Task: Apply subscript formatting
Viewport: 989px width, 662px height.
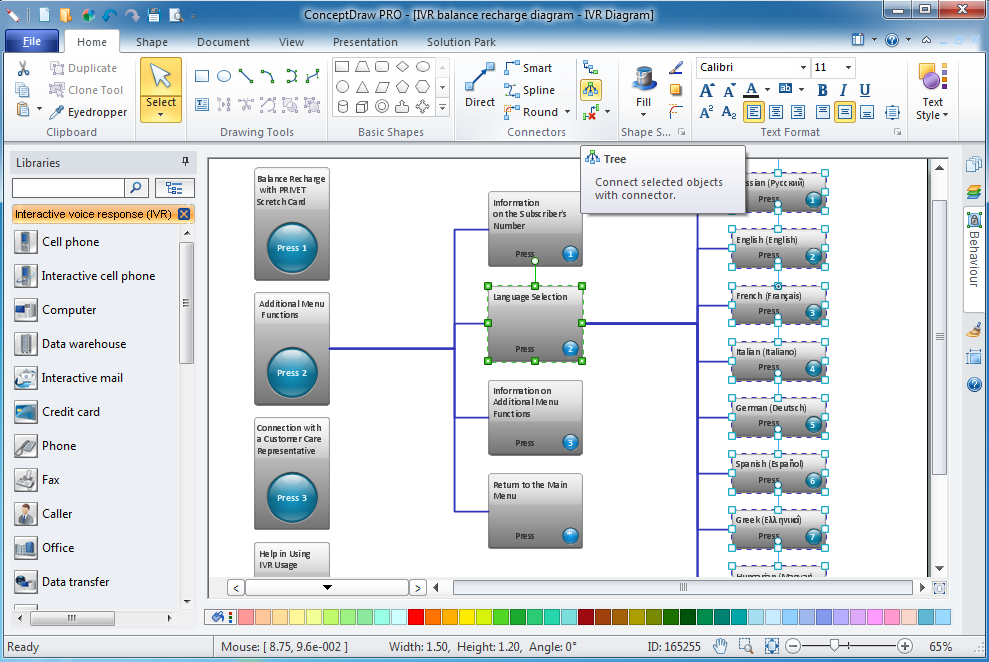Action: (x=729, y=112)
